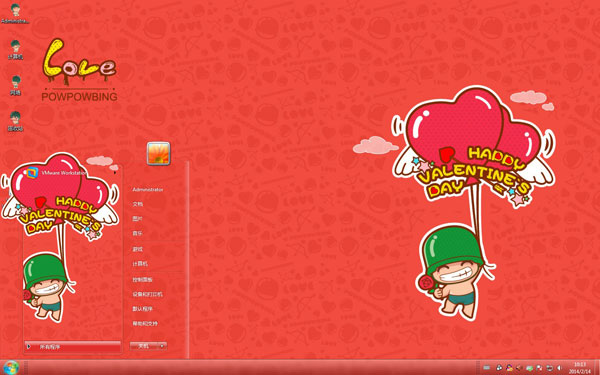Expand 所有程序 all programs list
This screenshot has width=600, height=375.
[x=73, y=347]
